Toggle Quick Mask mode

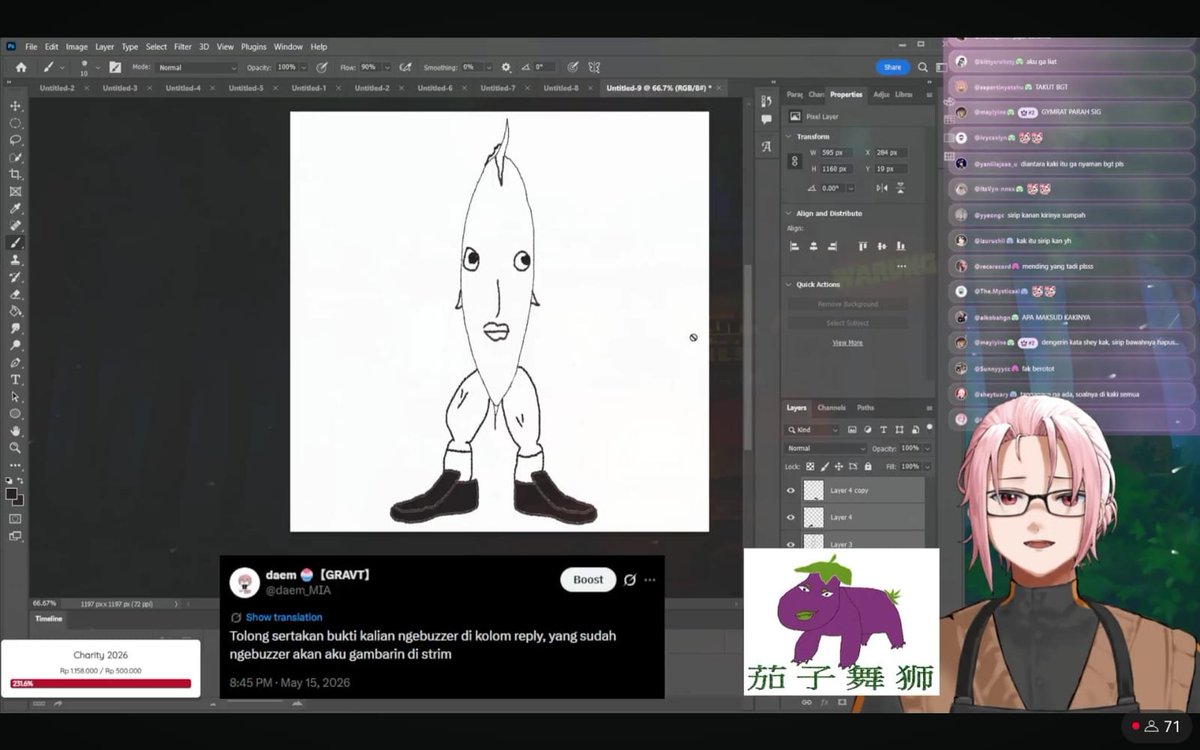click(x=15, y=519)
